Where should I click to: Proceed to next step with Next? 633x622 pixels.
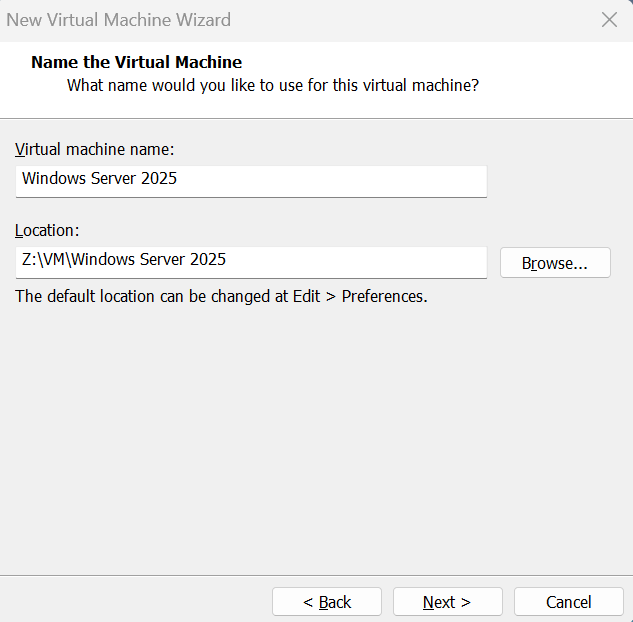pos(446,602)
